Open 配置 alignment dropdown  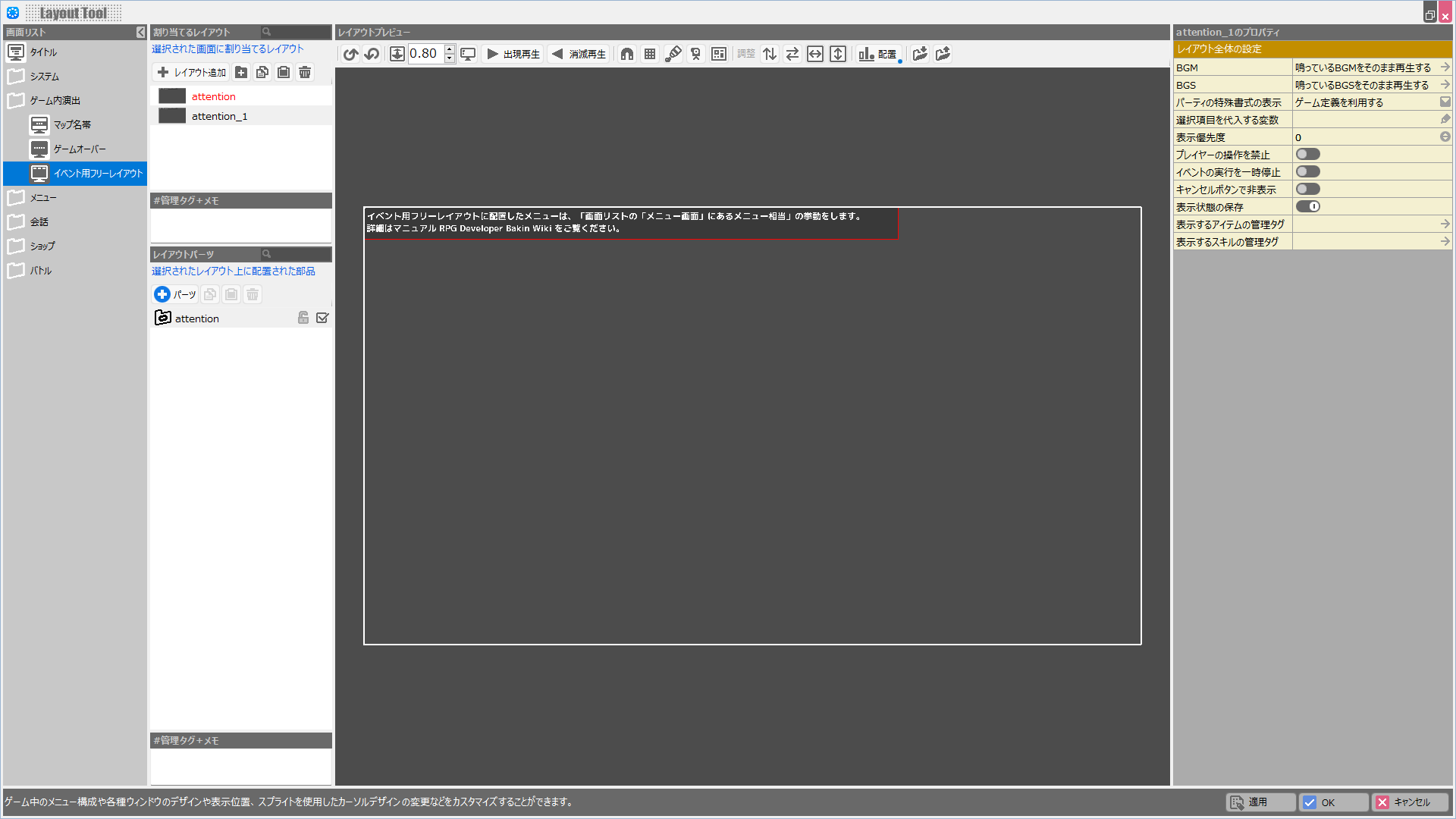click(878, 54)
